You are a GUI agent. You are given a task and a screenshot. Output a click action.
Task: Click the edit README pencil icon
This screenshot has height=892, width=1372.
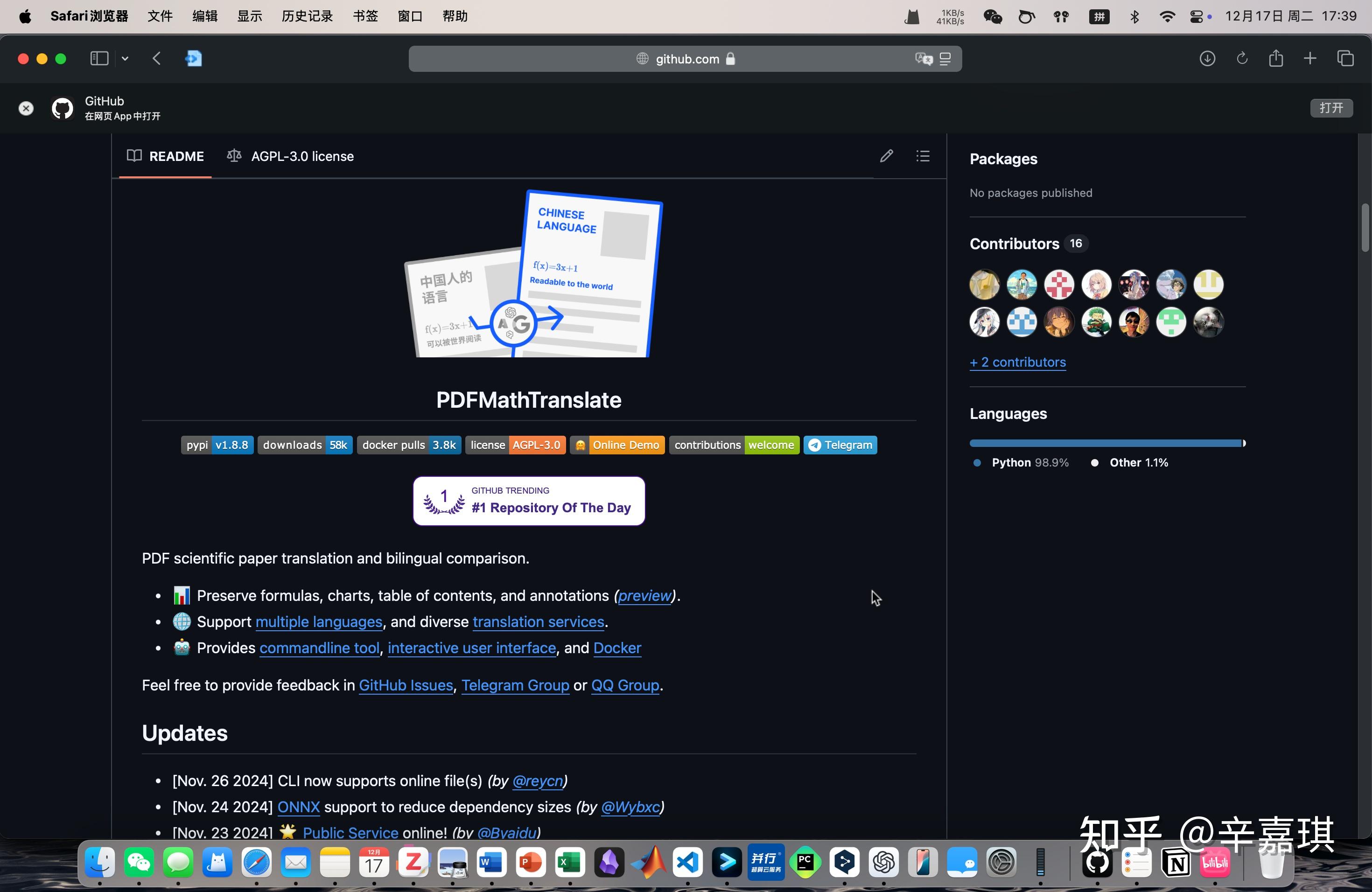pos(886,155)
